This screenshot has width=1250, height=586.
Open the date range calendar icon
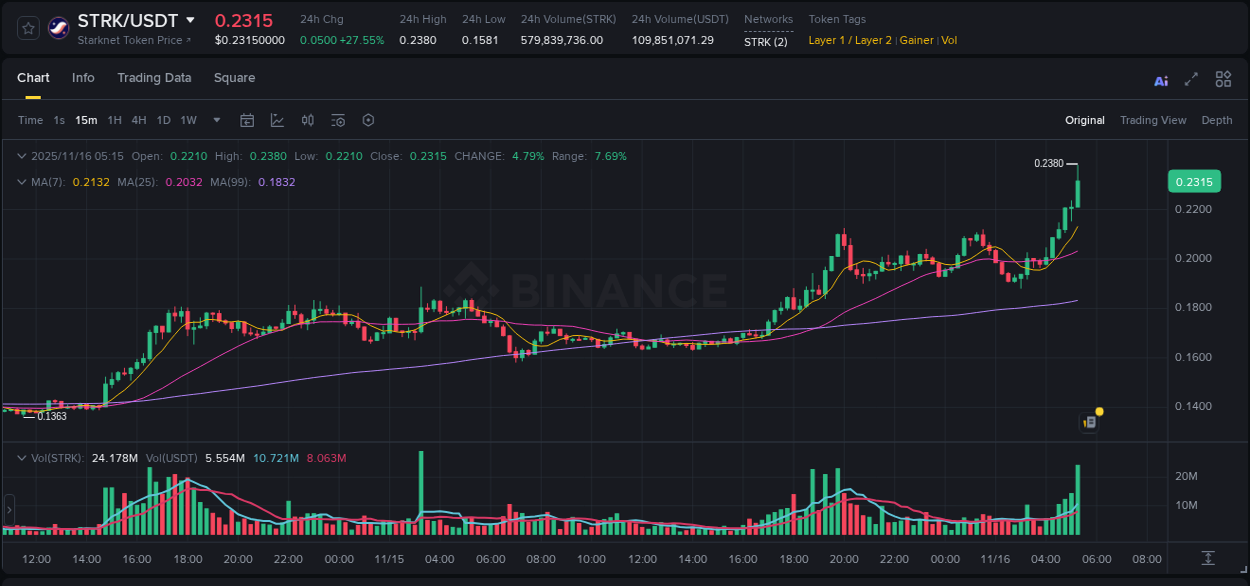247,120
